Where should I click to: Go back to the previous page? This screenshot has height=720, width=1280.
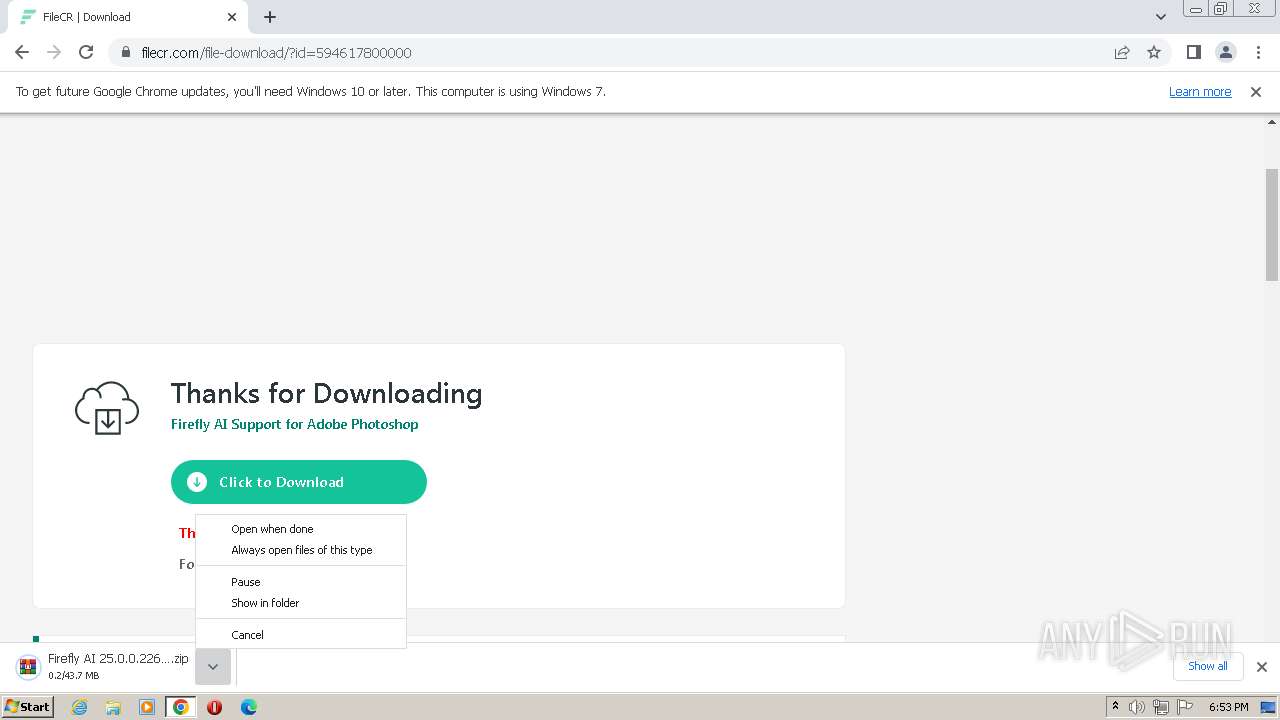coord(22,52)
